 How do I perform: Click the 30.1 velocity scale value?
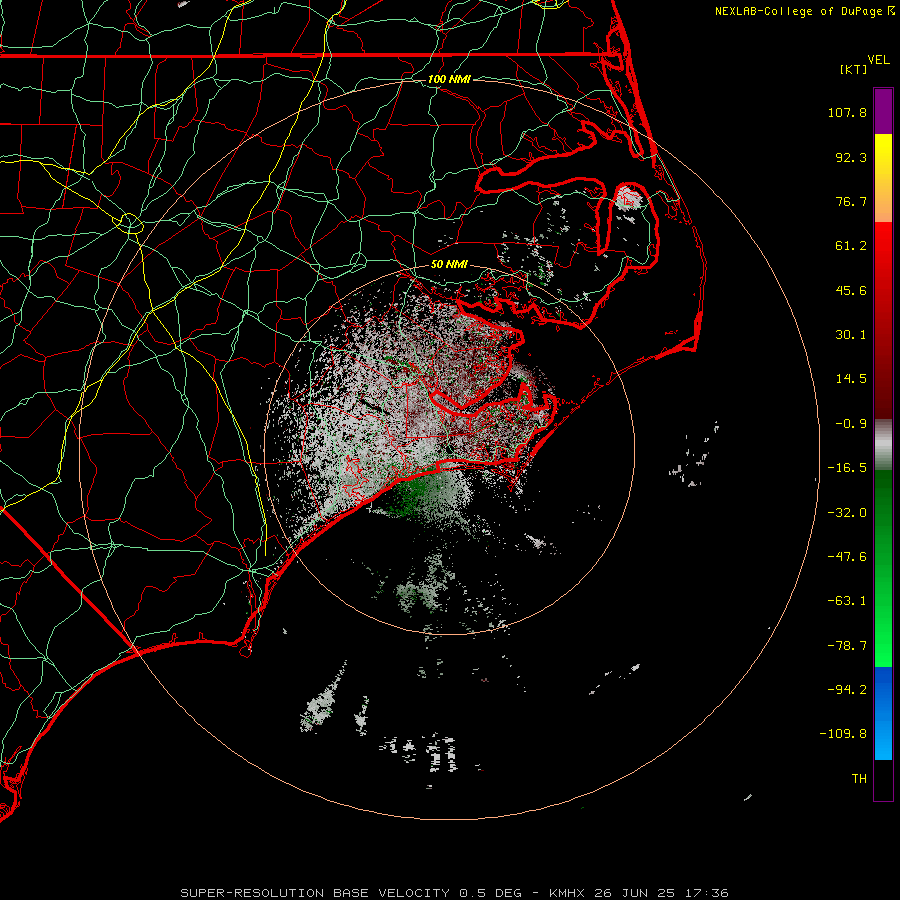point(851,335)
